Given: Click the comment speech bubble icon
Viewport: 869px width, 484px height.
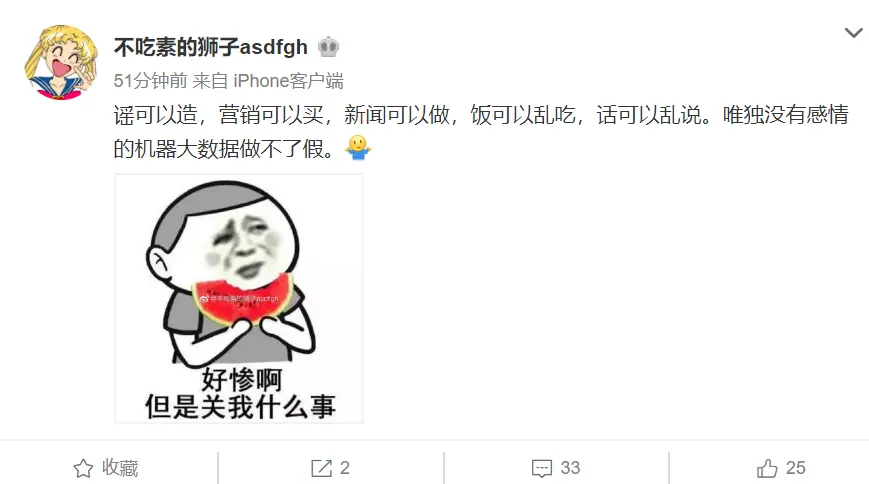Looking at the screenshot, I should 541,468.
